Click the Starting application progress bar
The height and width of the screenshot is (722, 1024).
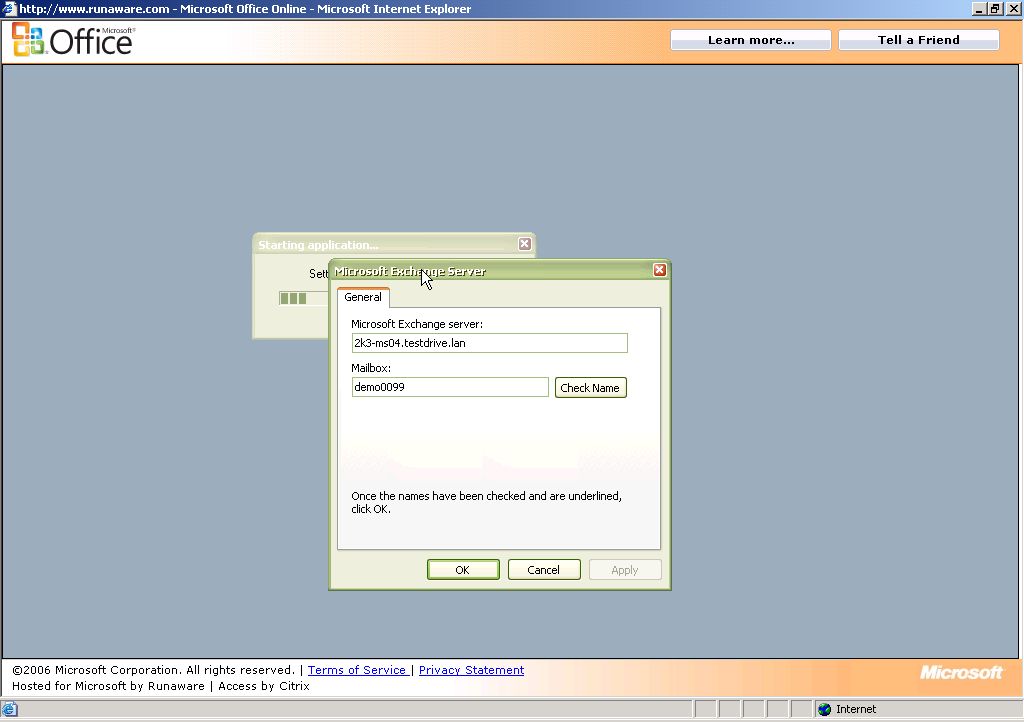303,298
